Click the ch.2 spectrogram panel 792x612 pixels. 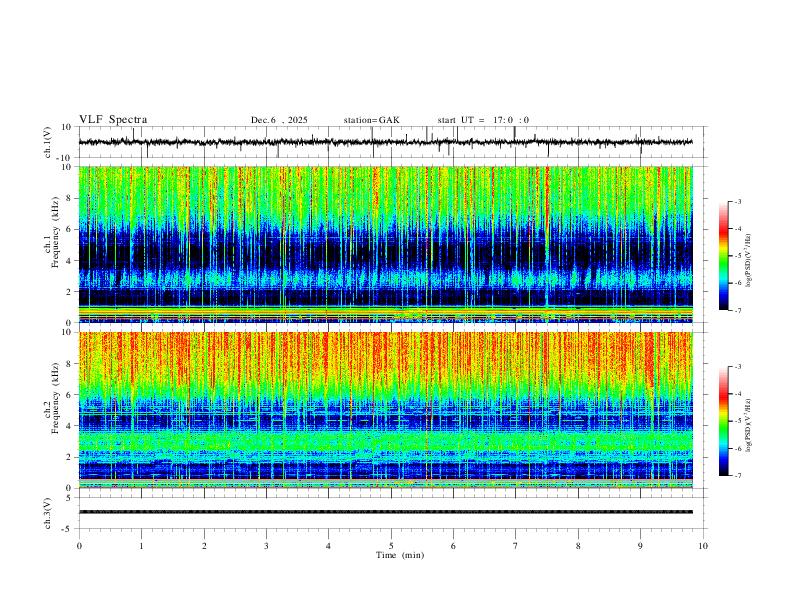pos(385,410)
